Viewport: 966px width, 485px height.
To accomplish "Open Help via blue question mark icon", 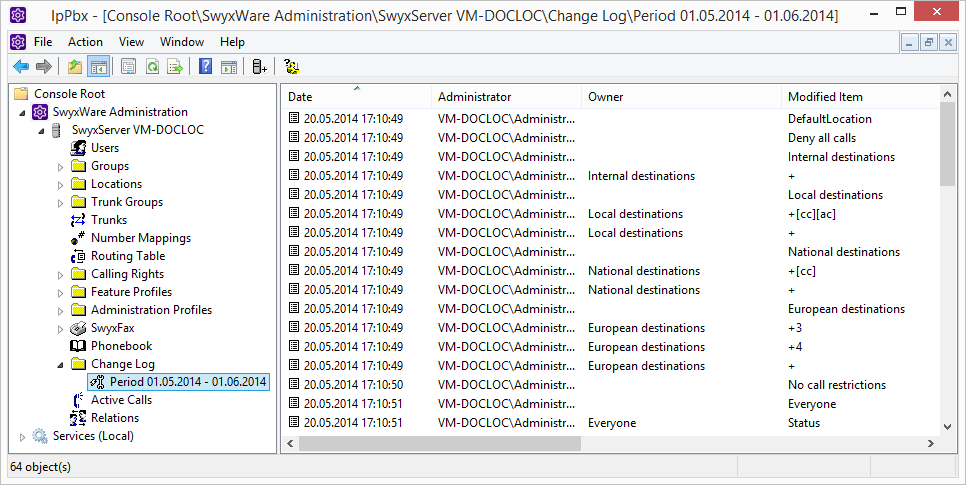I will pos(205,67).
